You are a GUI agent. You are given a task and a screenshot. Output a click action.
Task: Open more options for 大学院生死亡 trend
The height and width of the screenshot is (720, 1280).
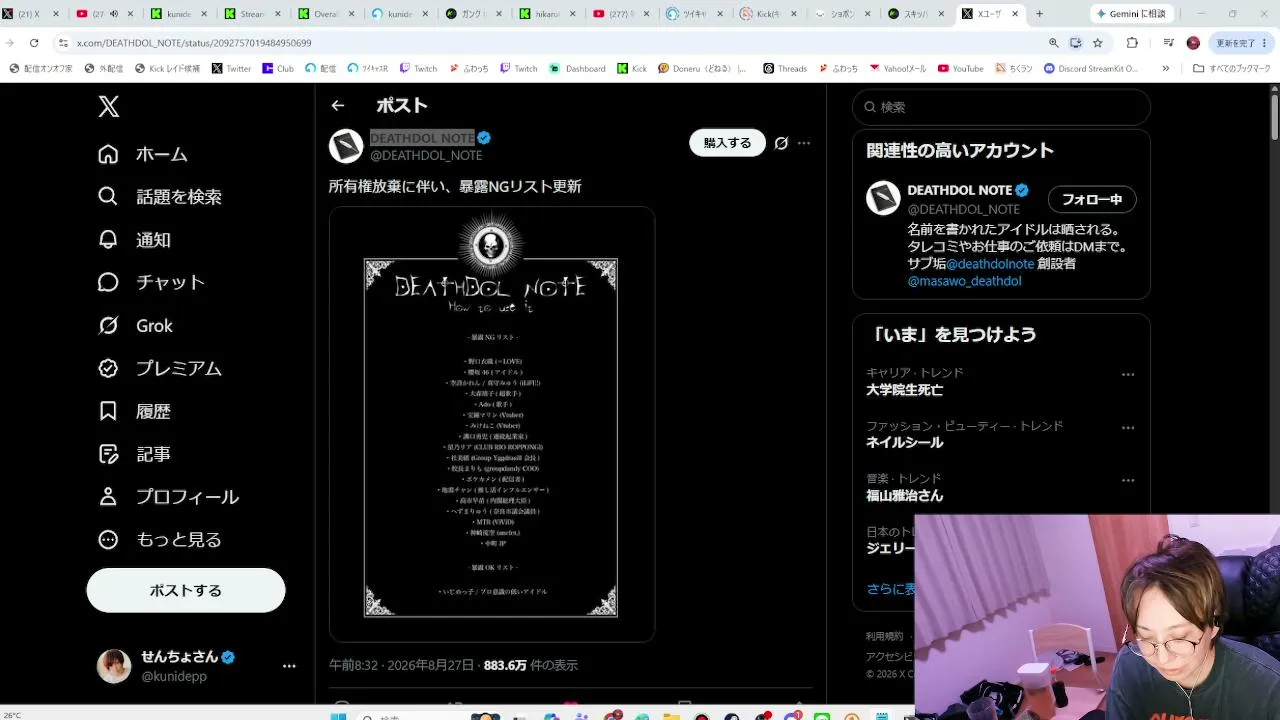1128,375
